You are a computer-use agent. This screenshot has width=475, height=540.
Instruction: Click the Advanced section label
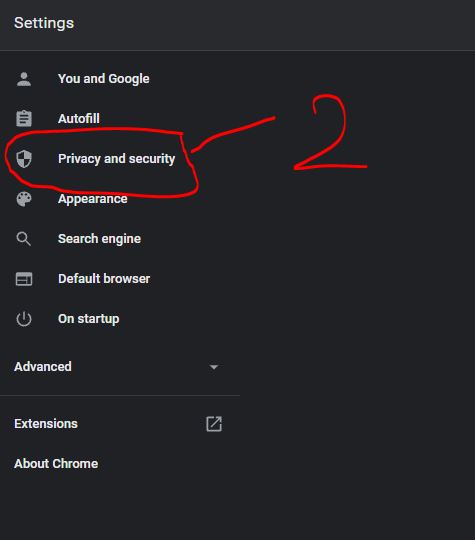[x=43, y=367]
